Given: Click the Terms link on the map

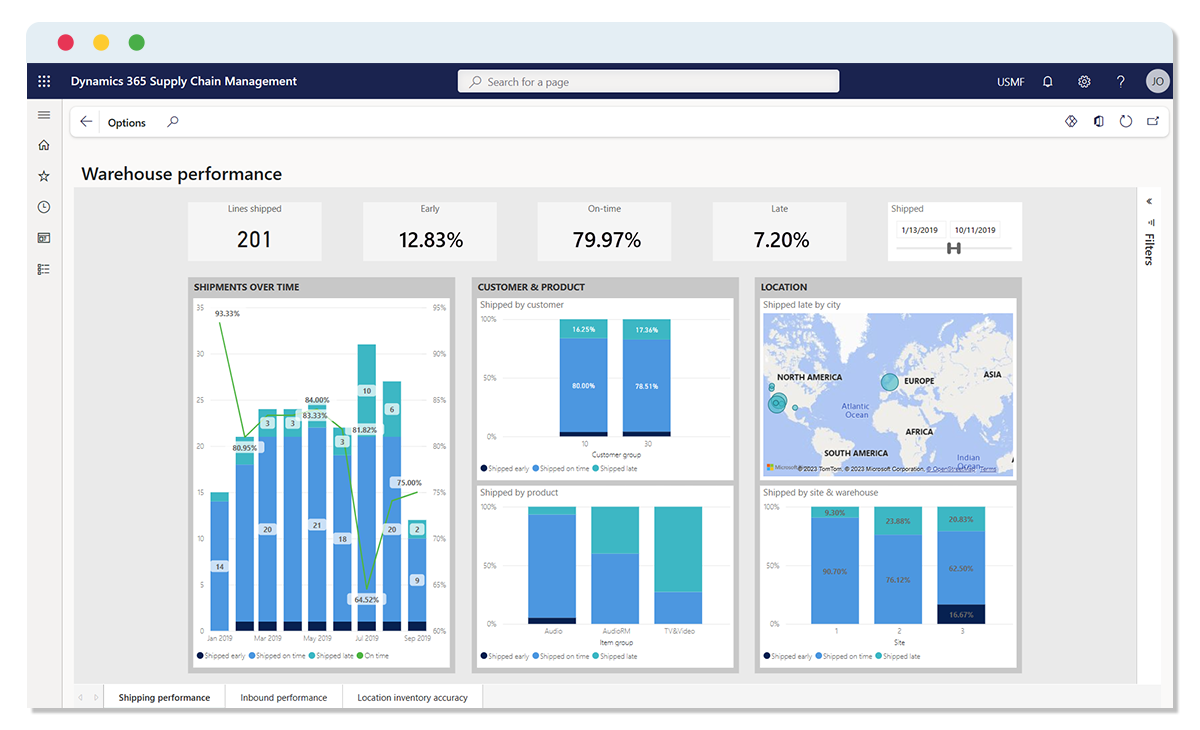Looking at the screenshot, I should 987,468.
